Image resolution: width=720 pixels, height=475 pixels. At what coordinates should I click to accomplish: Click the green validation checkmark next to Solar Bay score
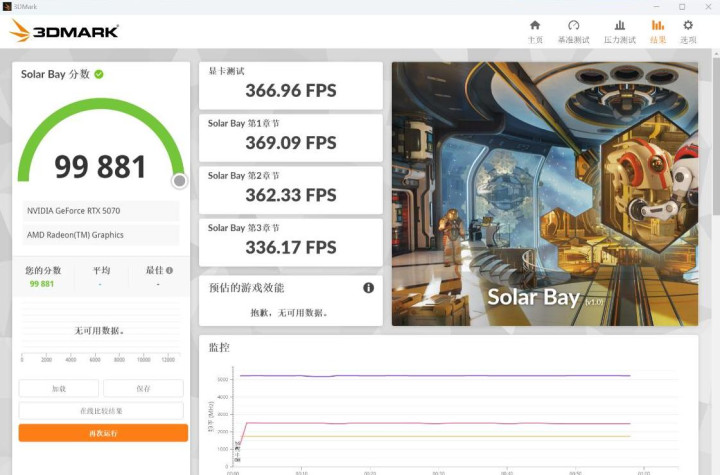[99, 74]
